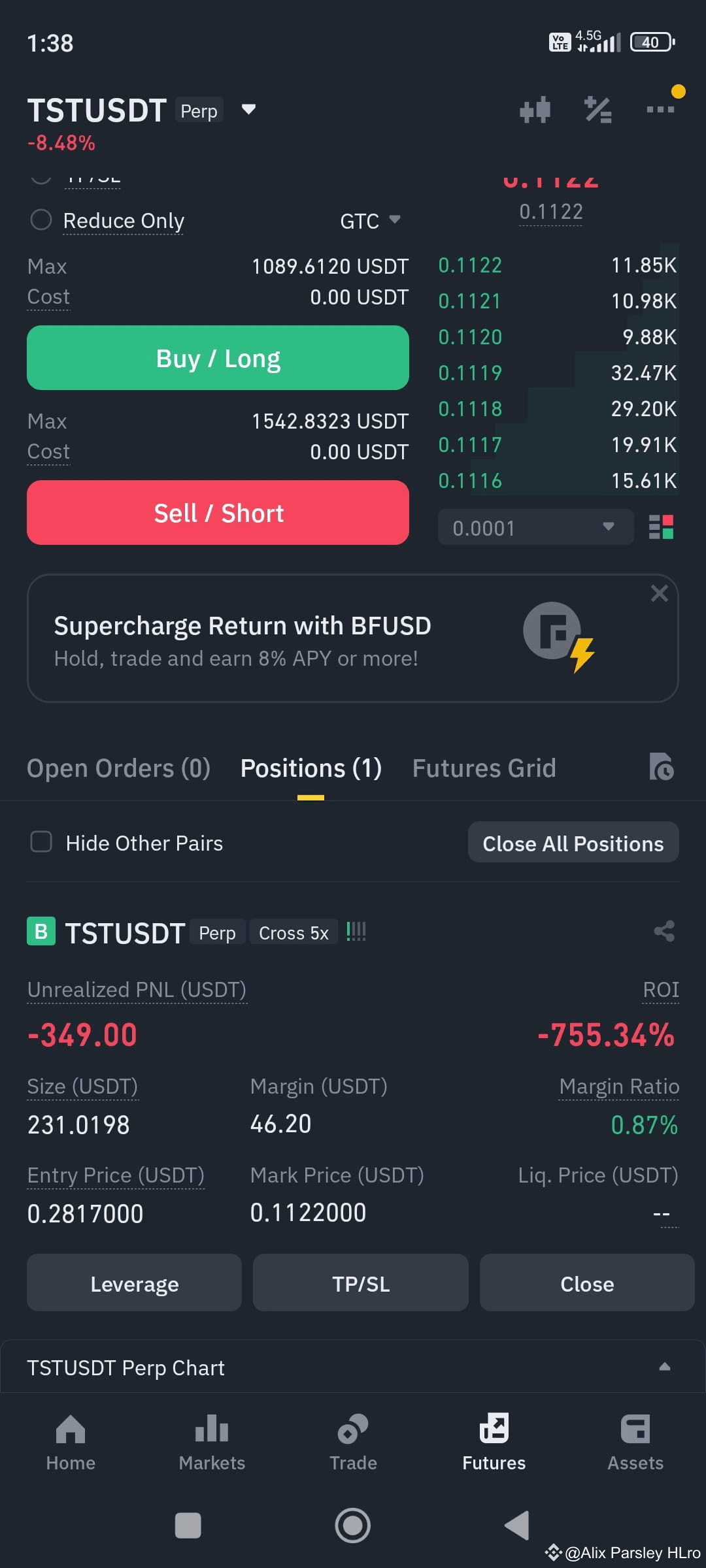Enable the Reduce Only radio option

(x=41, y=220)
